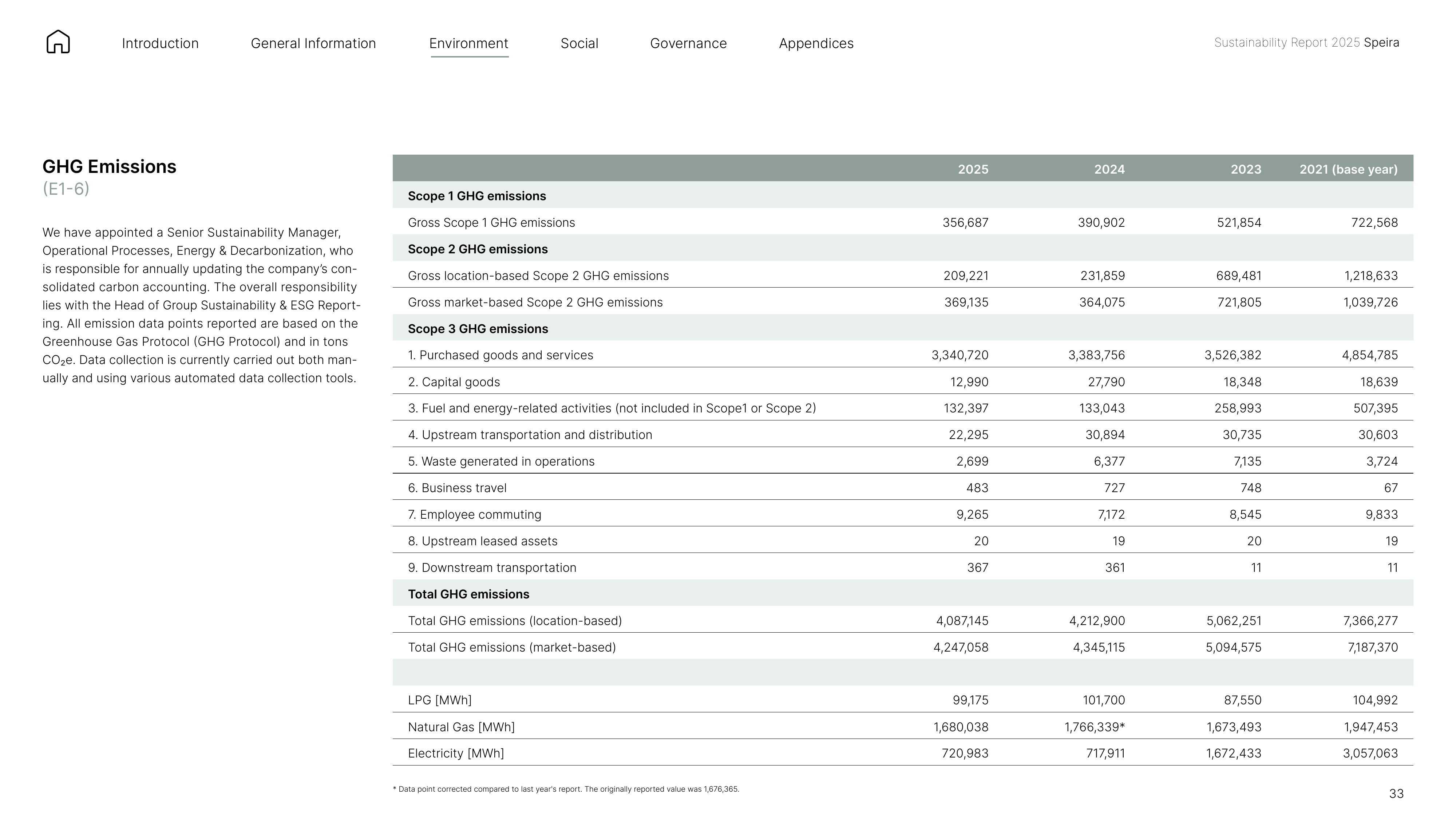Image resolution: width=1456 pixels, height=819 pixels.
Task: Click Gross location-based Scope 2 GHG emissions
Action: pyautogui.click(x=538, y=276)
